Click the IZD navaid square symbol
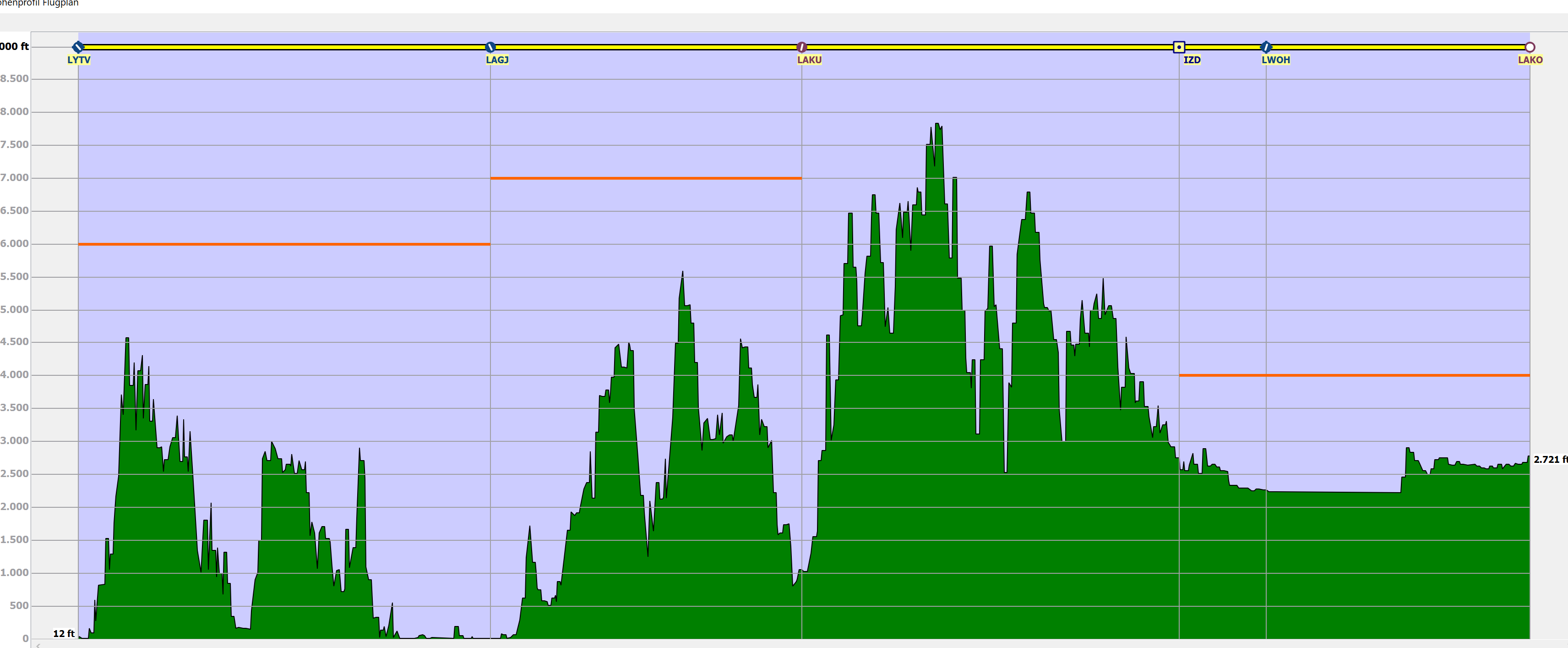Screen dimensions: 1568x648 pyautogui.click(x=1179, y=47)
